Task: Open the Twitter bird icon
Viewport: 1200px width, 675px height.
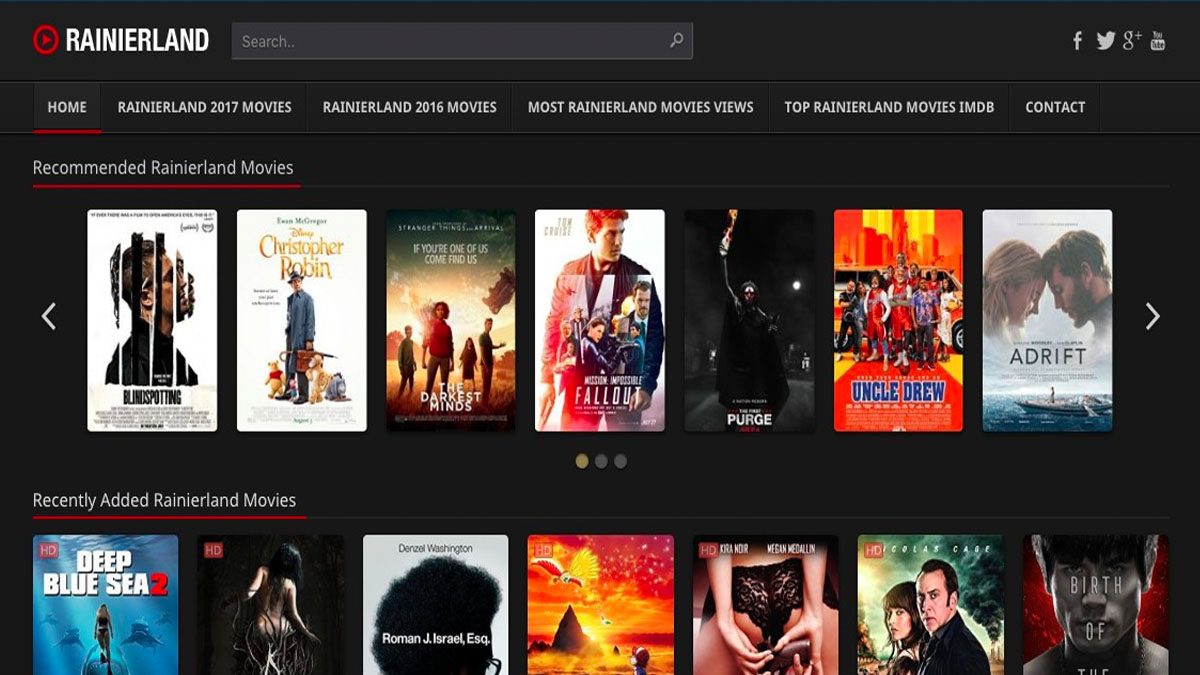Action: pos(1105,41)
